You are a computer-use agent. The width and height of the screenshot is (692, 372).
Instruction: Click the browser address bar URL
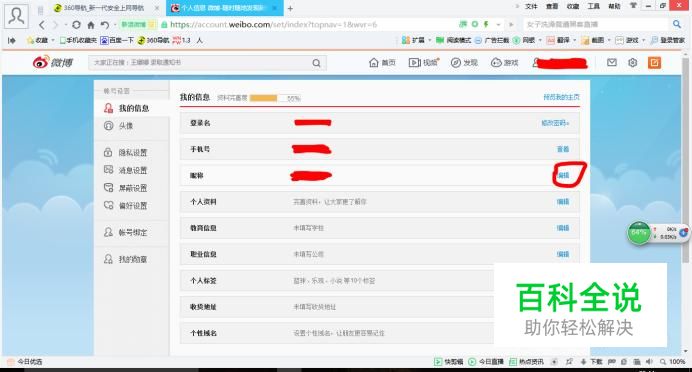click(274, 25)
